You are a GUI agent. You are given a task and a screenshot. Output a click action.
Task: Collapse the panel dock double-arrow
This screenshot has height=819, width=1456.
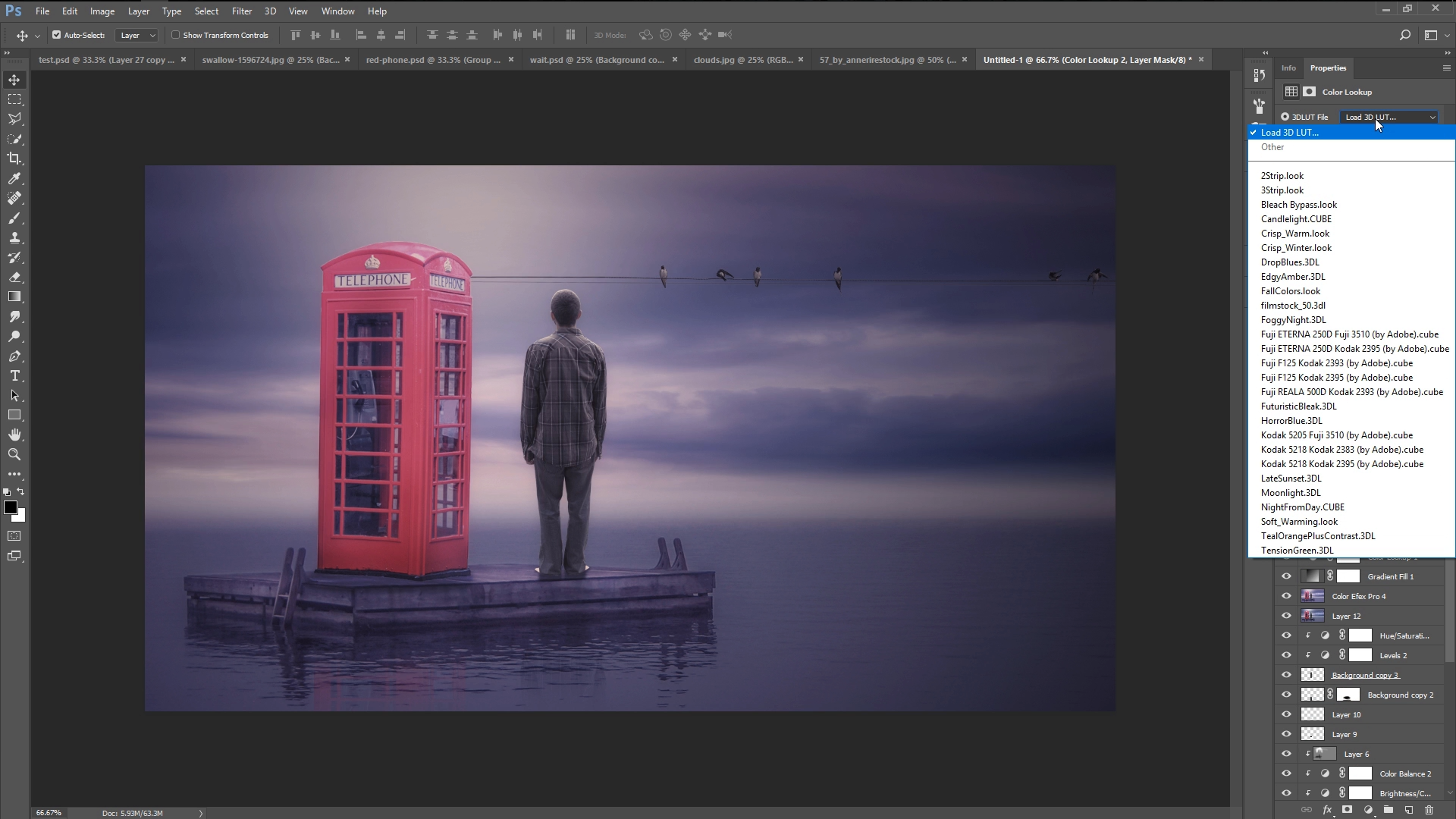pos(1447,52)
